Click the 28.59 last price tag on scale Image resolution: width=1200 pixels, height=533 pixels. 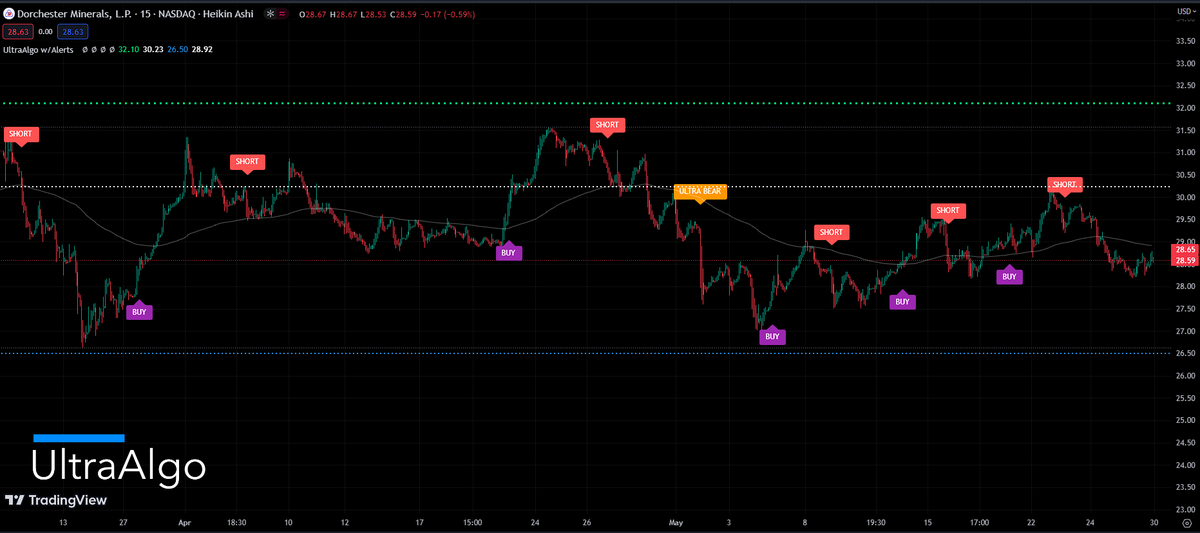coord(1186,261)
